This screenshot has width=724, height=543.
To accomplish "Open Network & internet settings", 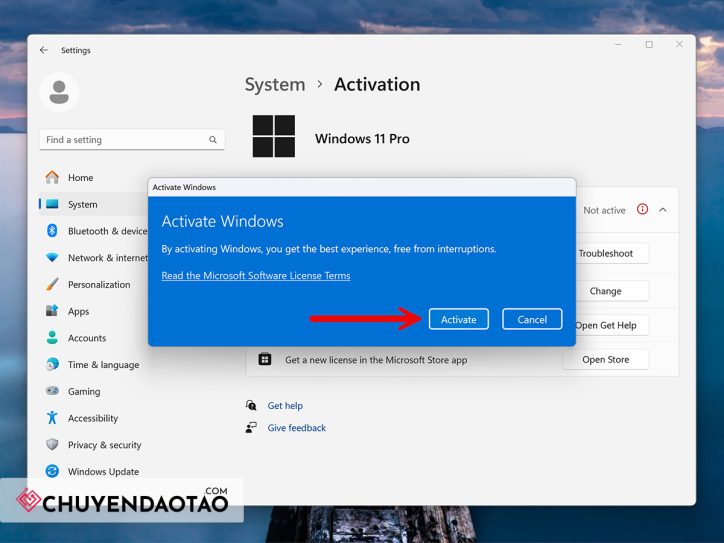I will coord(108,258).
